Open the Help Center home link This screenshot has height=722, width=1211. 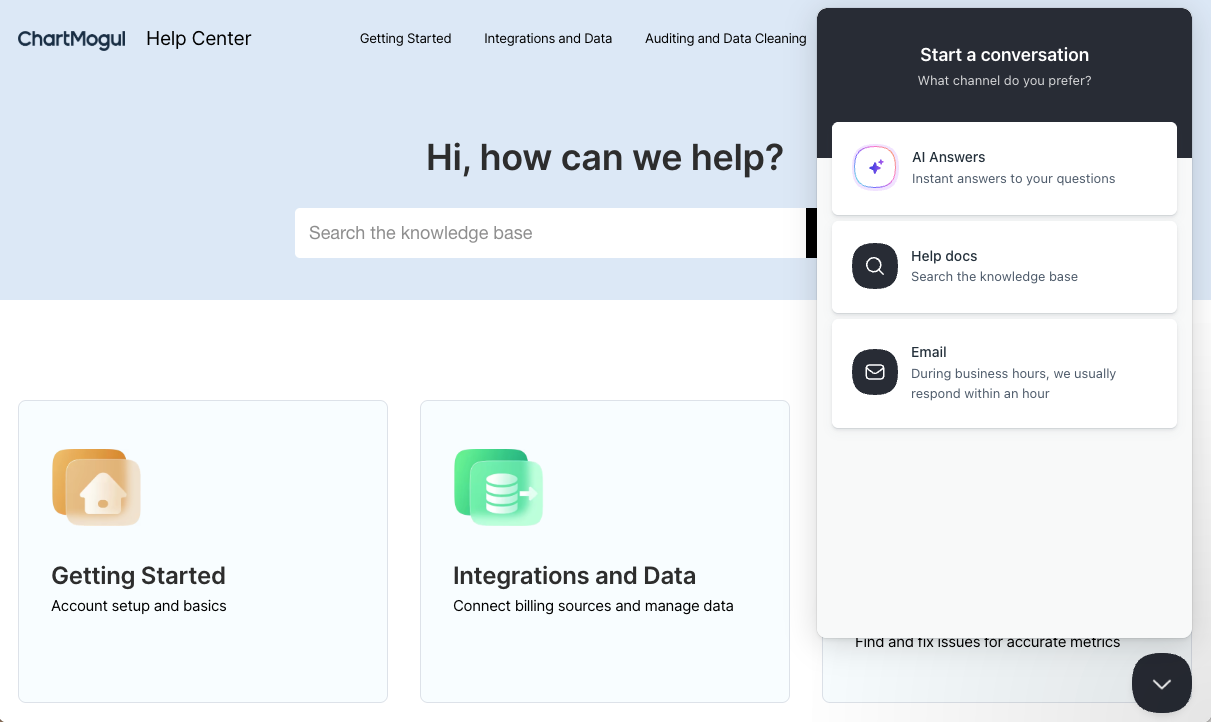coord(198,39)
